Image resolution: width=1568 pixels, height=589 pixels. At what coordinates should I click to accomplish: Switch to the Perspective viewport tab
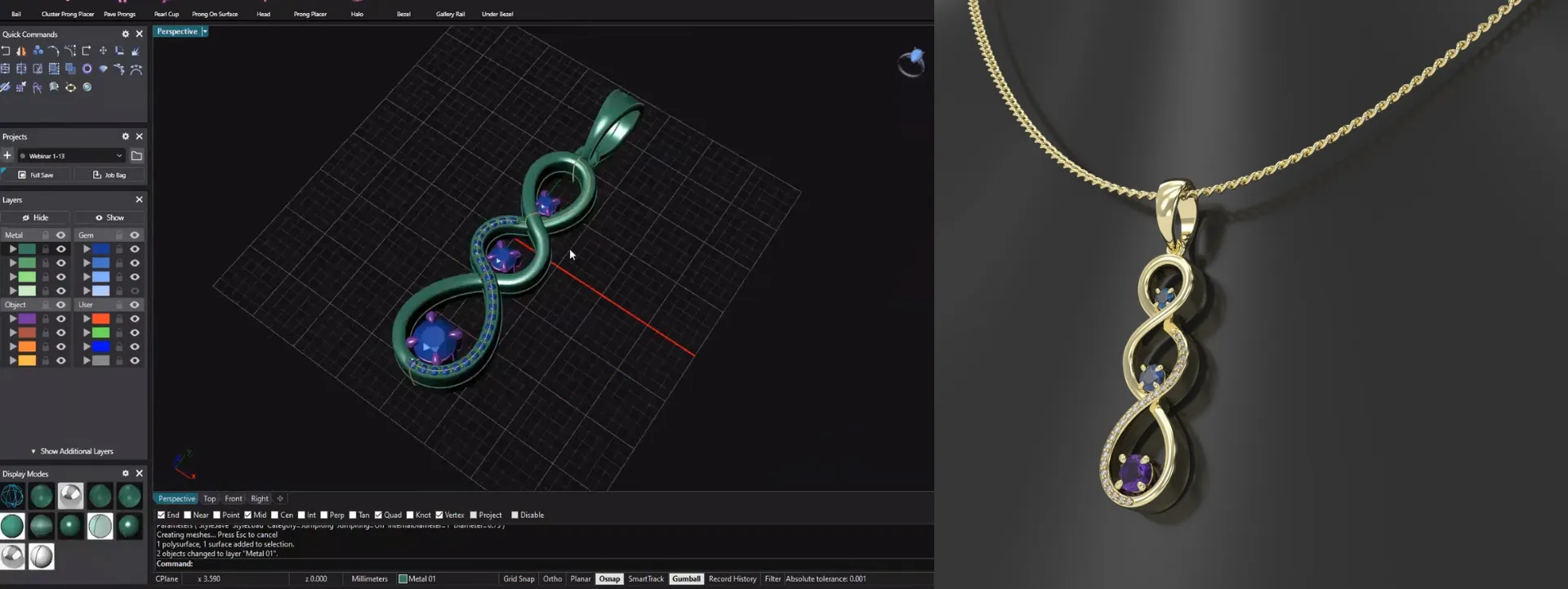pos(176,498)
